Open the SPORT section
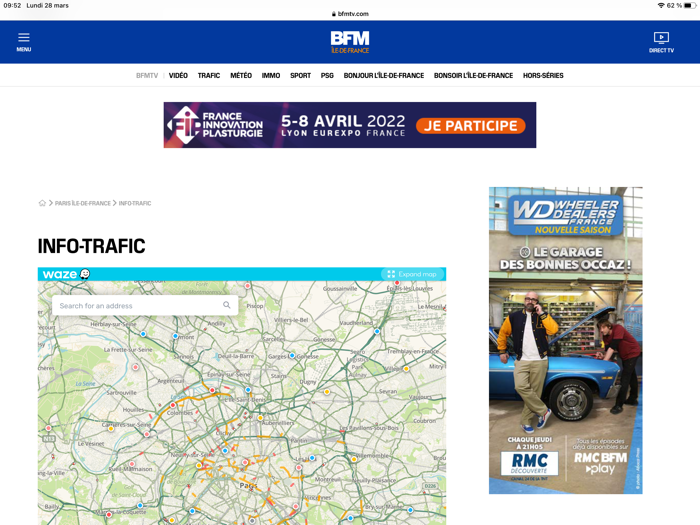This screenshot has width=700, height=525. point(300,75)
